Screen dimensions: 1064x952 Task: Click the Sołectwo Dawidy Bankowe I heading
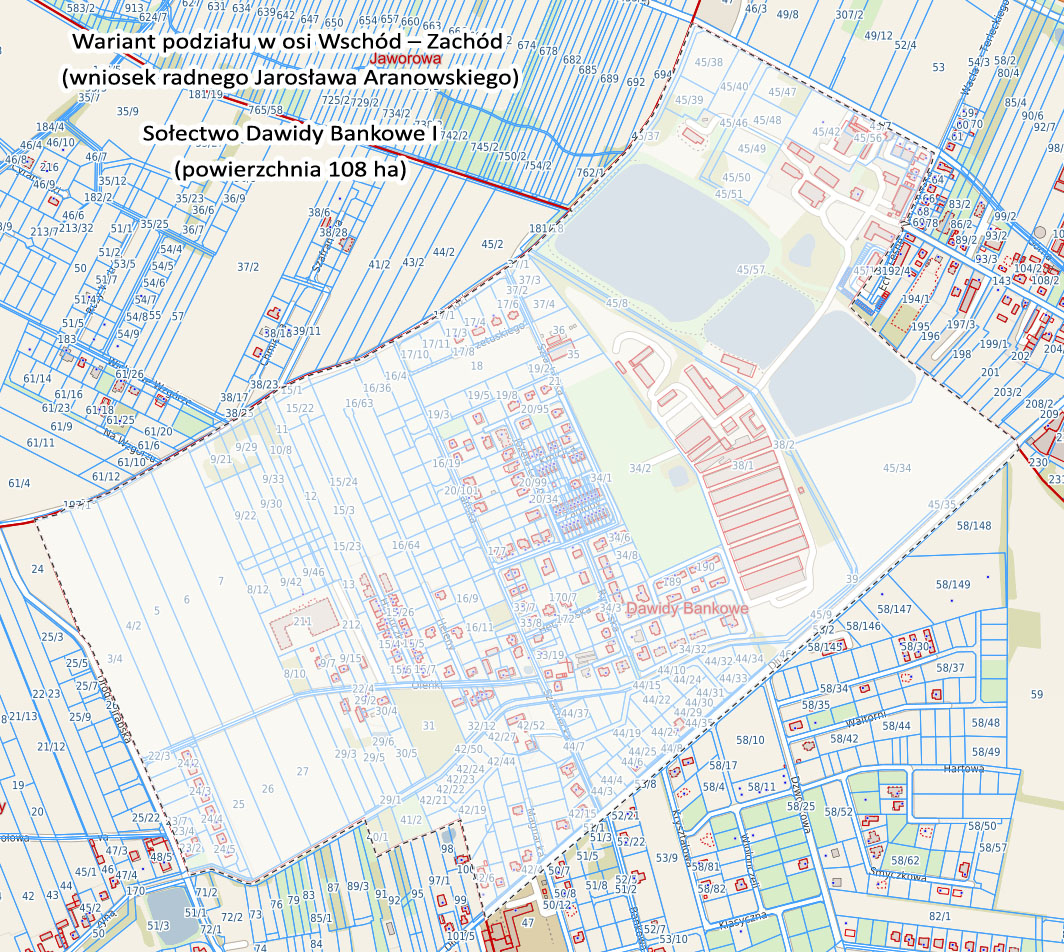click(290, 133)
